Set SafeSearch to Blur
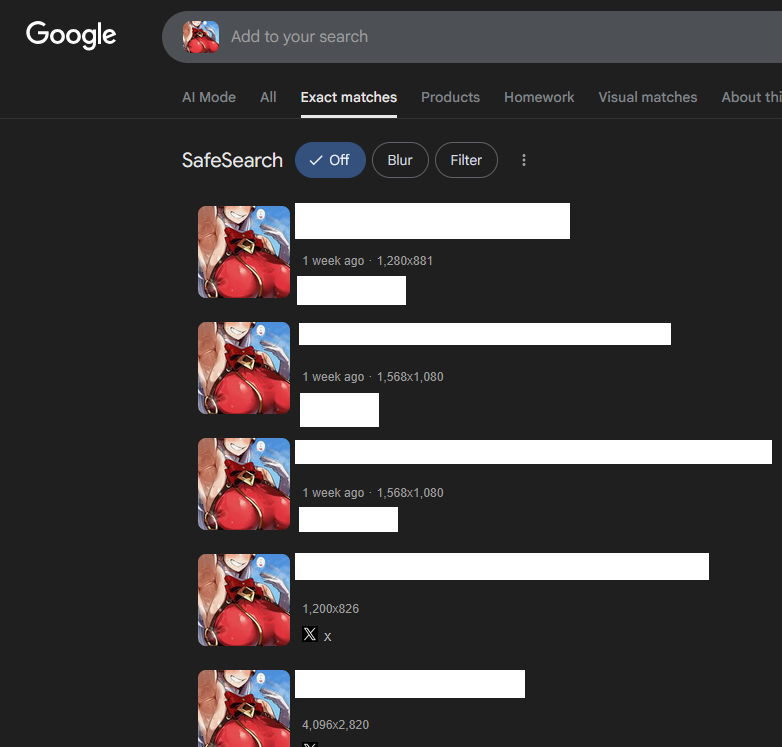This screenshot has width=782, height=747. click(400, 160)
